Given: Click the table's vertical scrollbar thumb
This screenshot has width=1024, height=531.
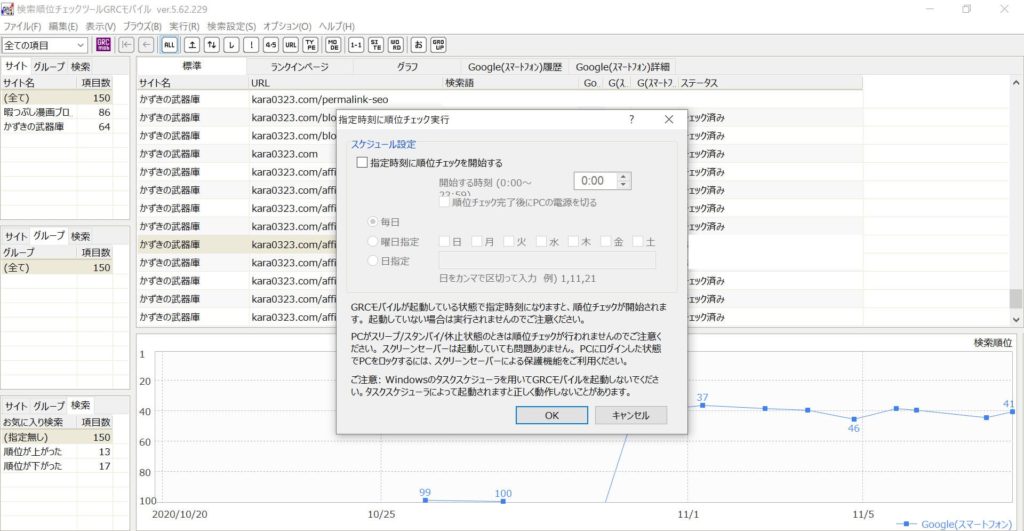Looking at the screenshot, I should point(1016,298).
